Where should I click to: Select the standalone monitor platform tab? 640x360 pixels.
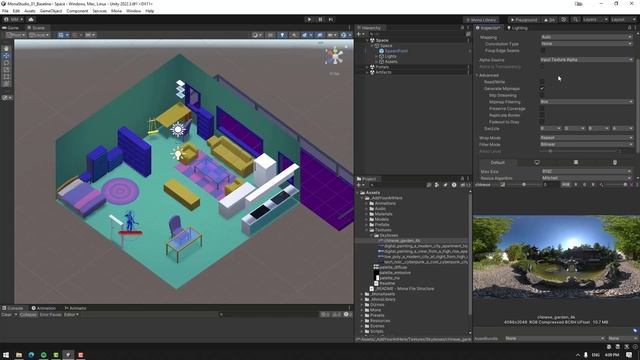(537, 162)
